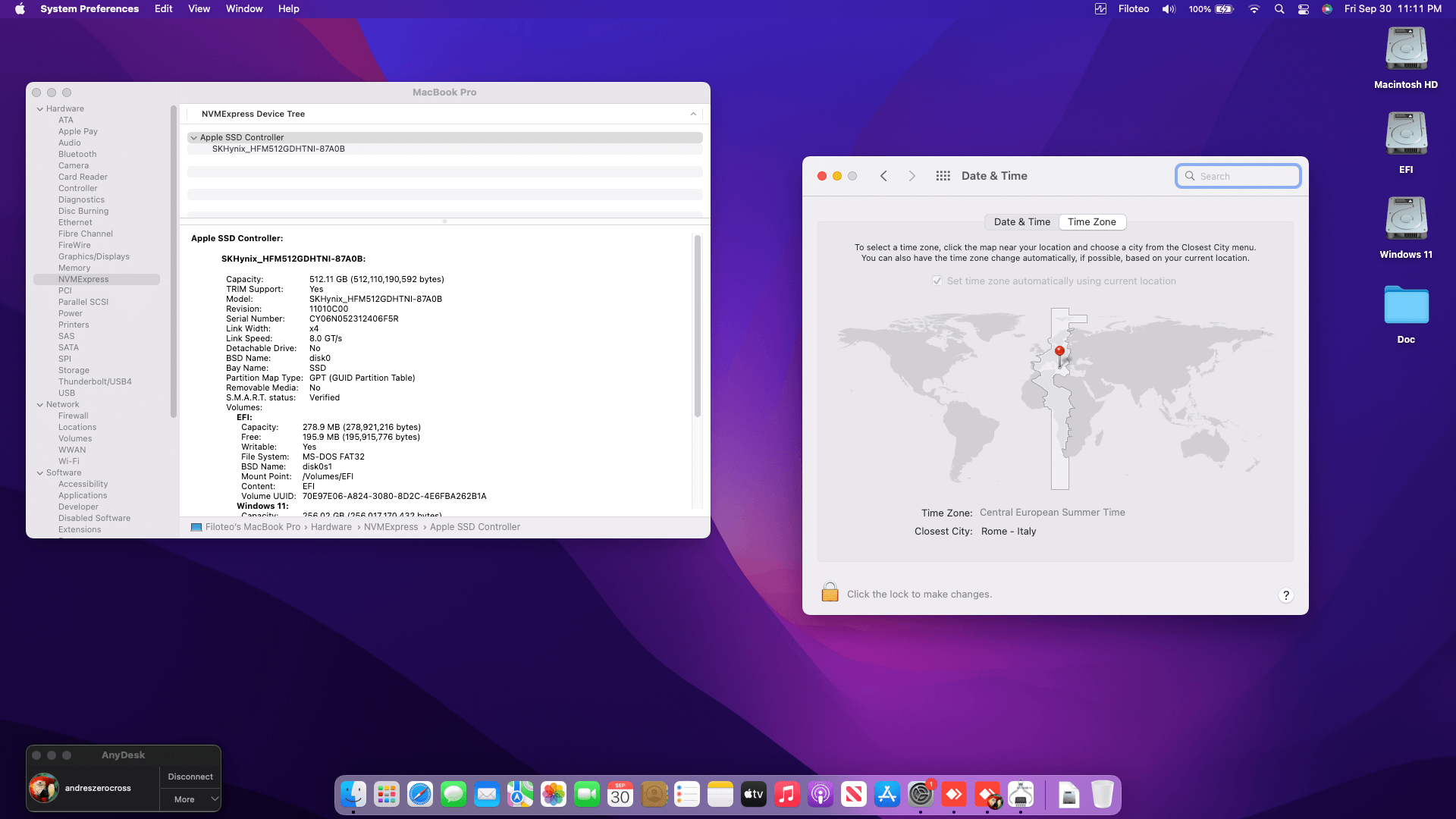The height and width of the screenshot is (819, 1456).
Task: Launch FaceTime from the Dock
Action: pyautogui.click(x=587, y=794)
